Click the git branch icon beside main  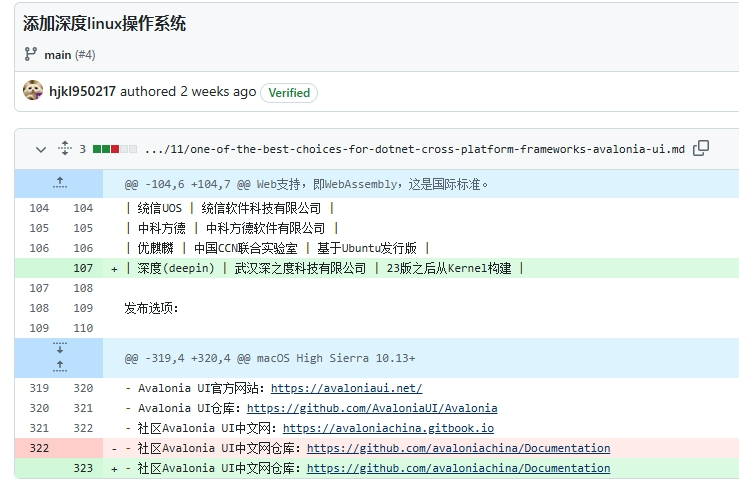(31, 54)
